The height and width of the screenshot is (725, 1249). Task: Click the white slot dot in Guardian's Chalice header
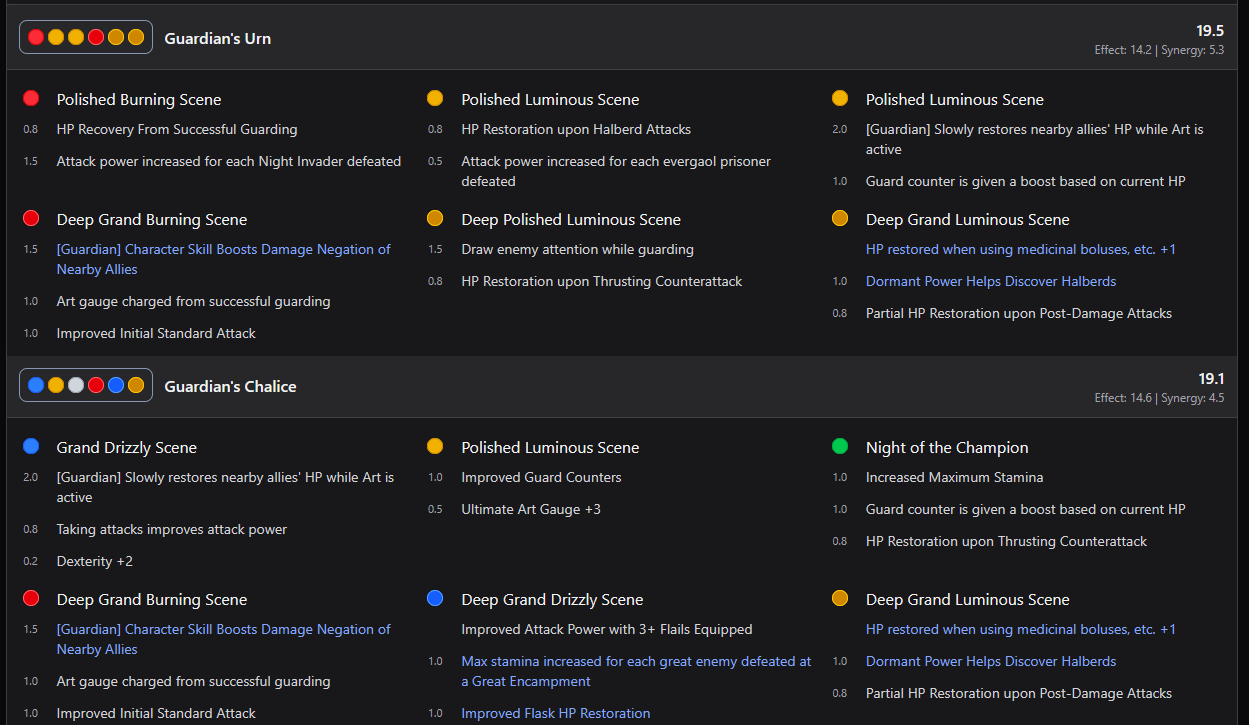point(76,385)
